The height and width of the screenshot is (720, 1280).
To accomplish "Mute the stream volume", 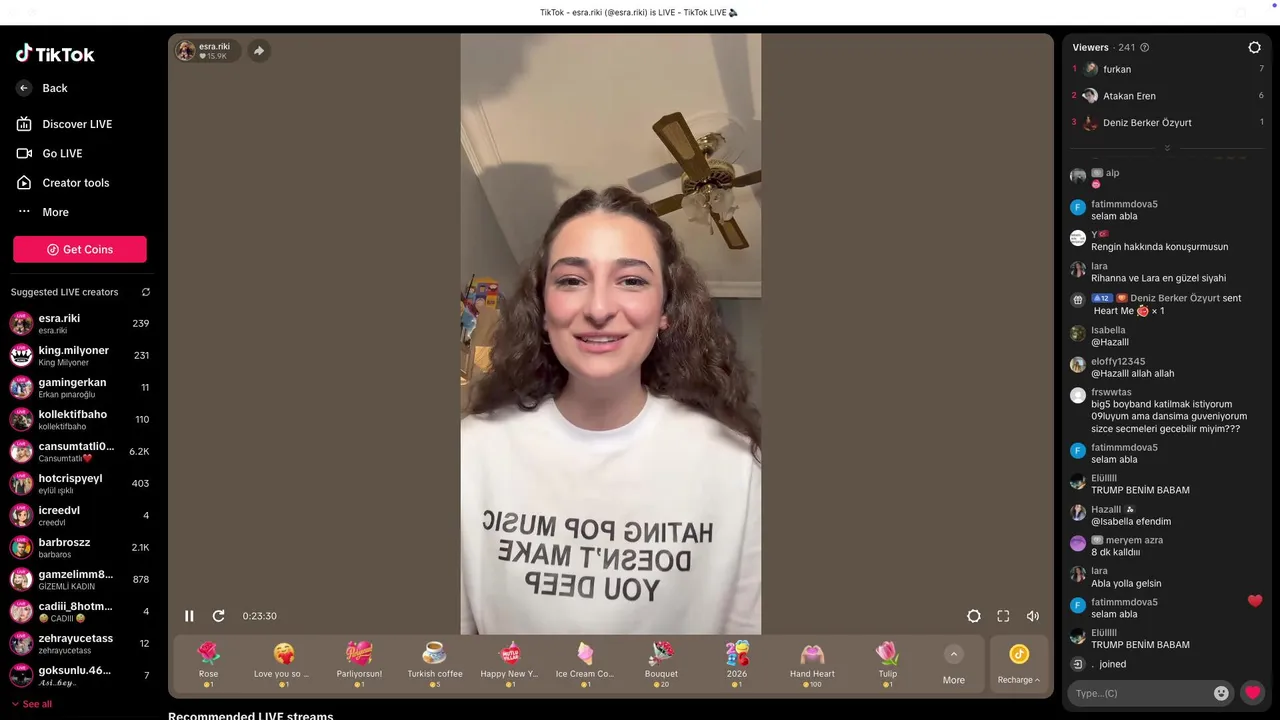I will 1033,616.
